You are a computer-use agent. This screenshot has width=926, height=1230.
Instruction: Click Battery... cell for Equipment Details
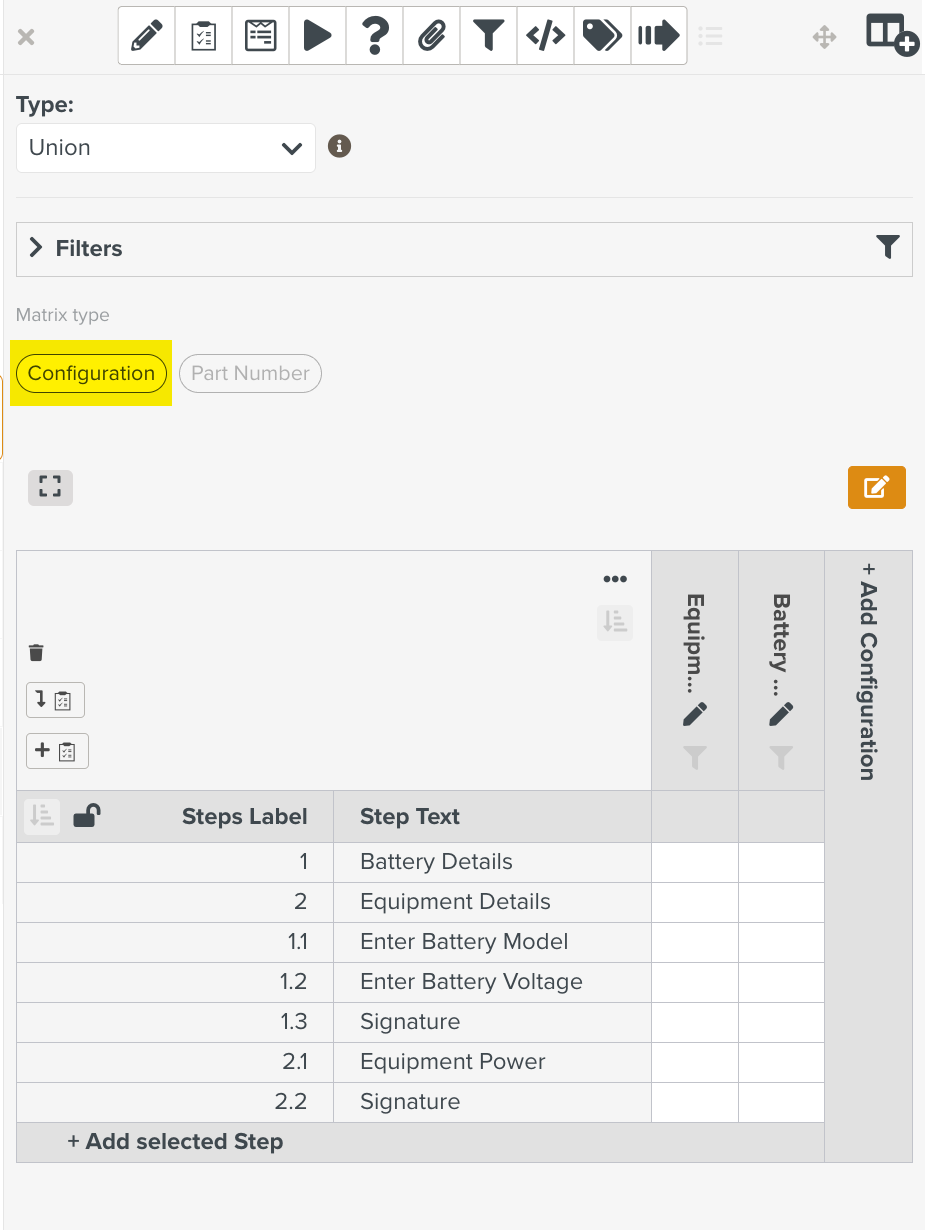pyautogui.click(x=782, y=902)
